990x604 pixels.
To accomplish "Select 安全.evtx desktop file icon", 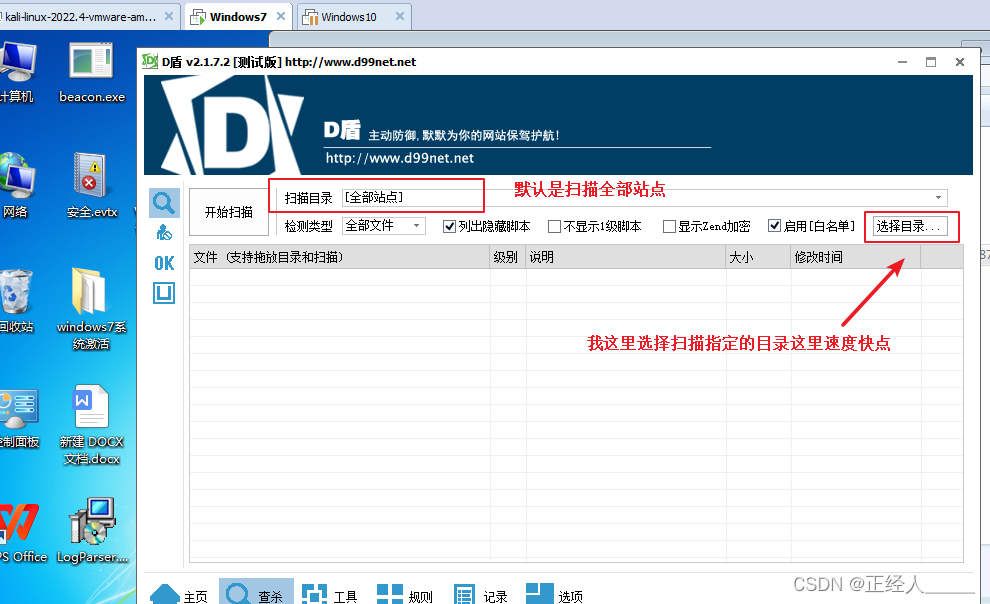I will (92, 186).
